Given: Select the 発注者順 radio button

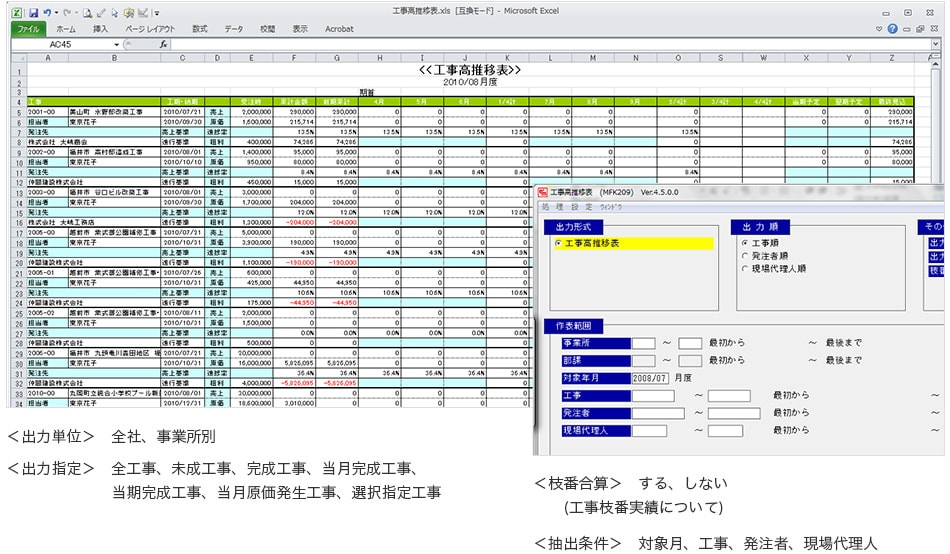Looking at the screenshot, I should point(745,256).
